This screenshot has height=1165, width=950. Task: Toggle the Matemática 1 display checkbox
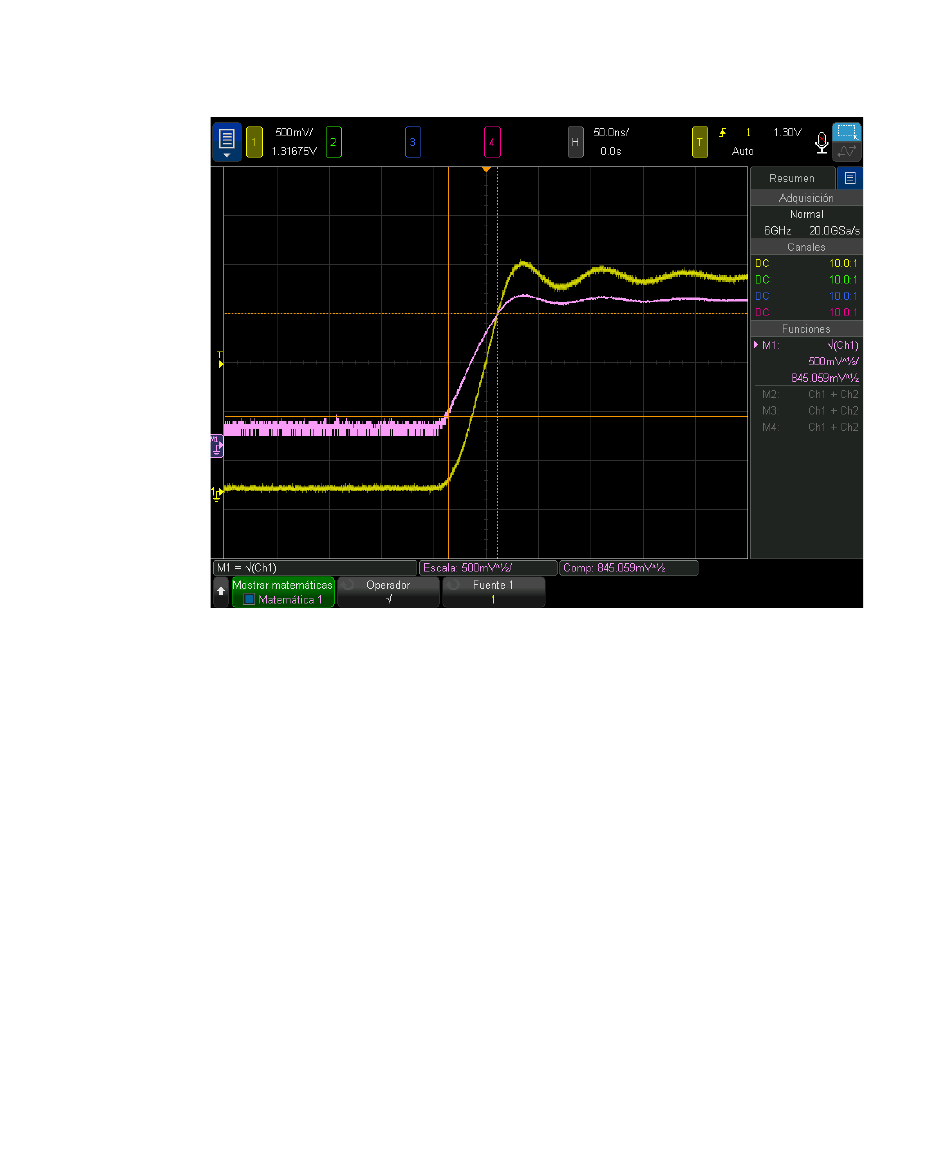tap(250, 600)
